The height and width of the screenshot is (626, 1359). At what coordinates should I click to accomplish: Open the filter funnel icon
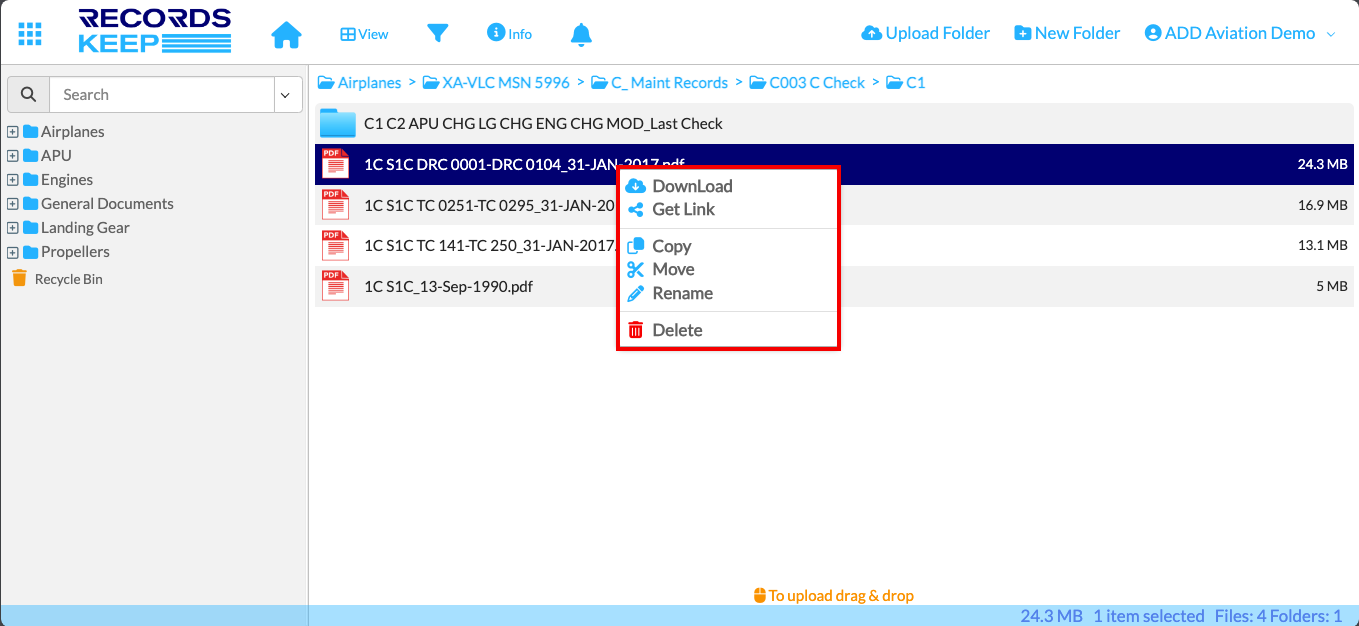437,33
